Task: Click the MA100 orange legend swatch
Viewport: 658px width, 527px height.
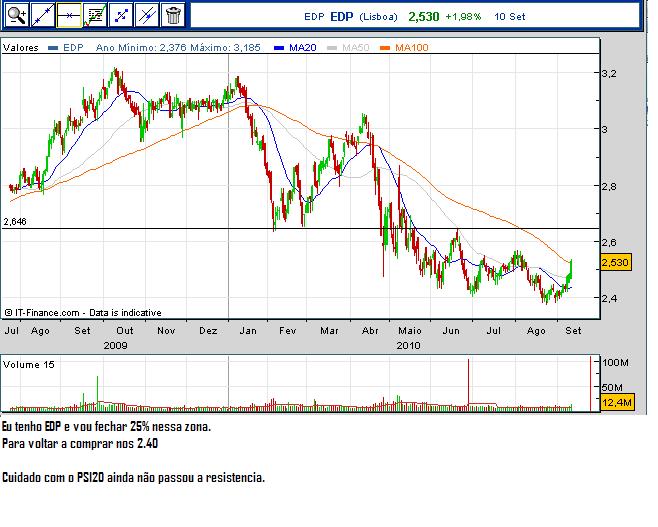Action: pos(385,48)
